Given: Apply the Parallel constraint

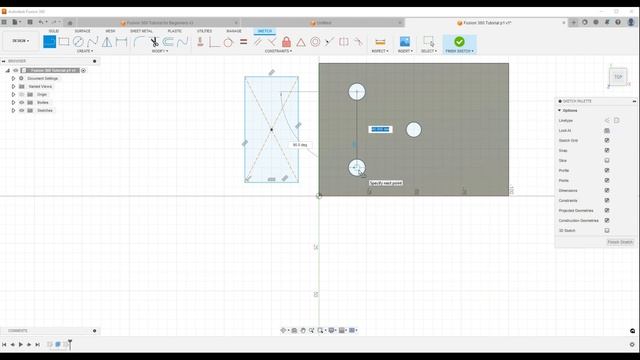Looking at the screenshot, I should coord(258,42).
